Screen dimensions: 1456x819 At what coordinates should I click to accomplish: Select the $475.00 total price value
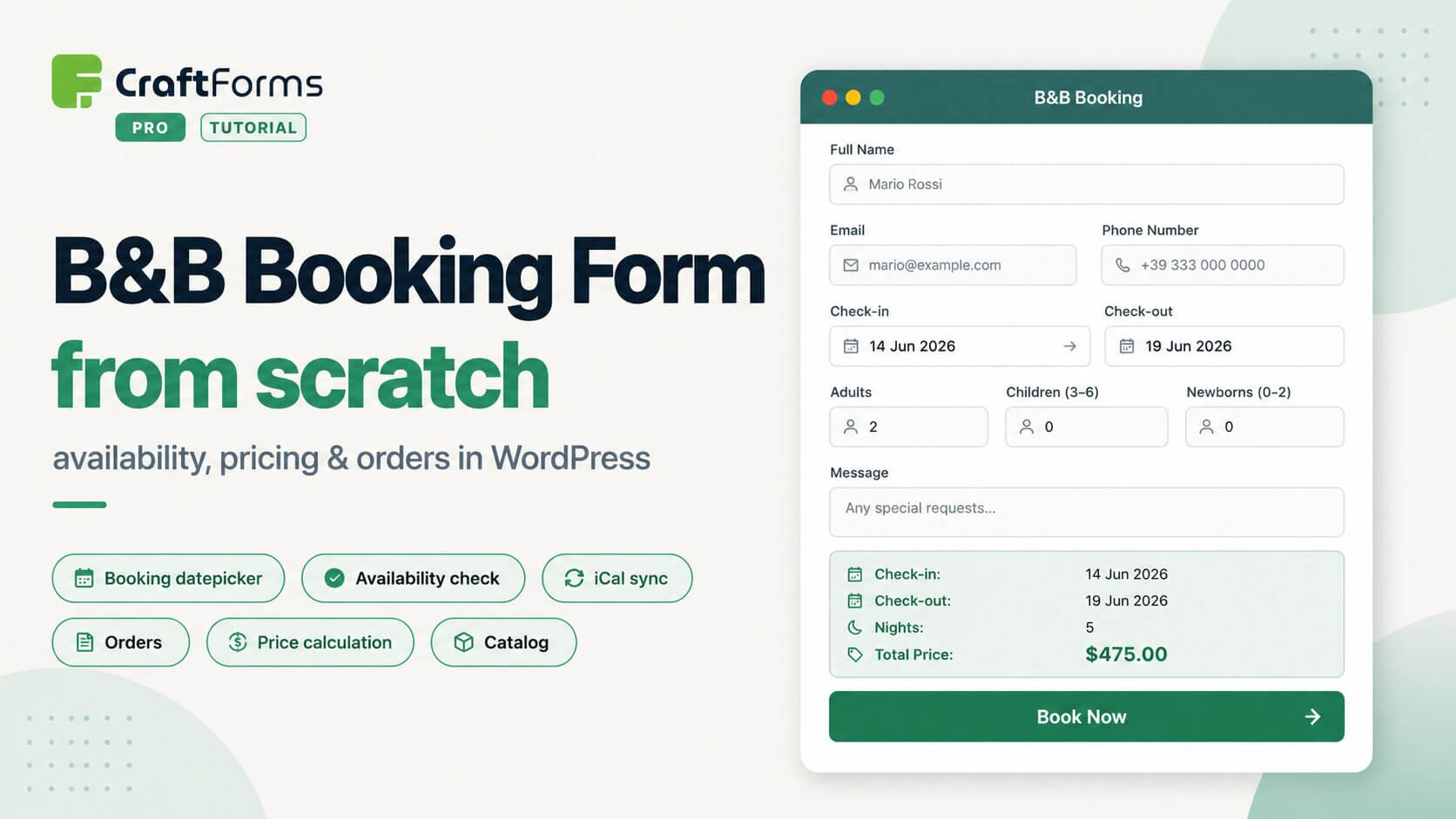coord(1126,655)
